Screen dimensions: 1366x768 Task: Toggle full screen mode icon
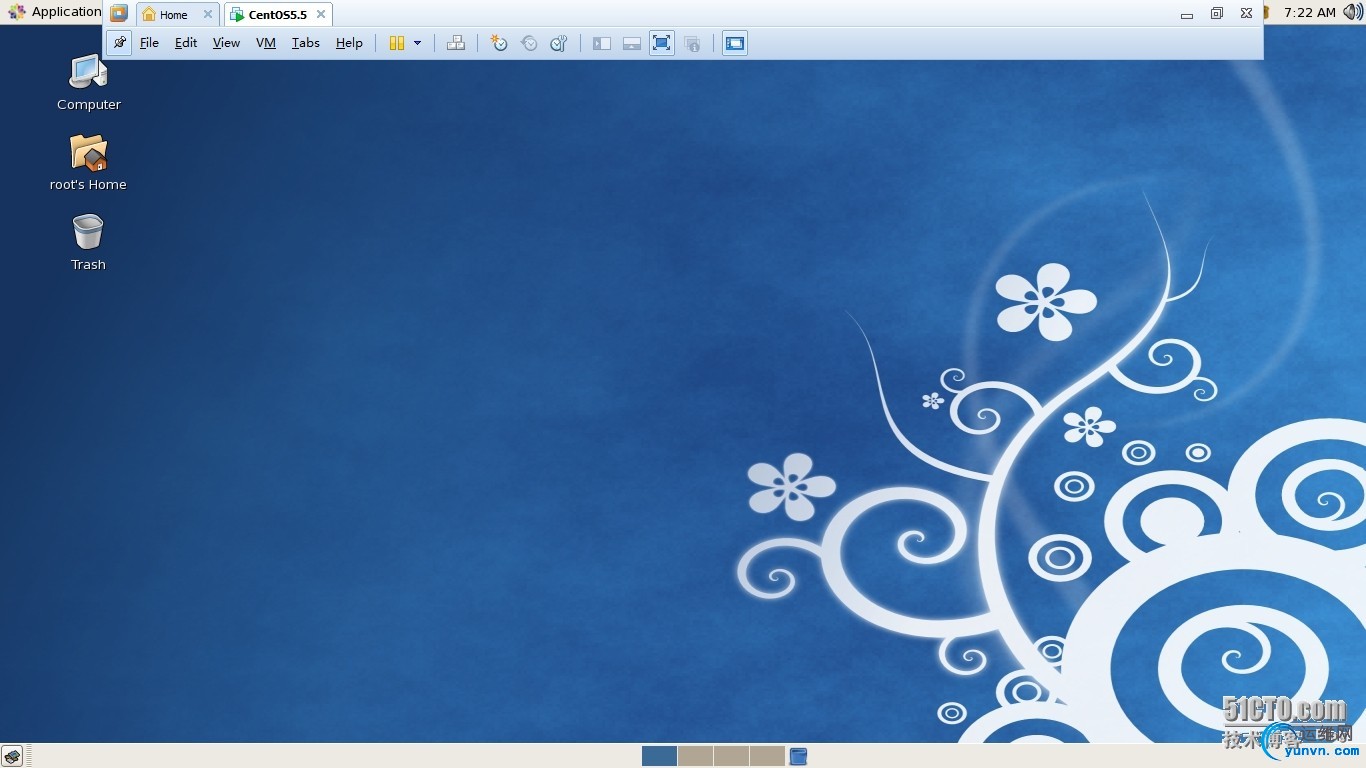click(x=662, y=43)
